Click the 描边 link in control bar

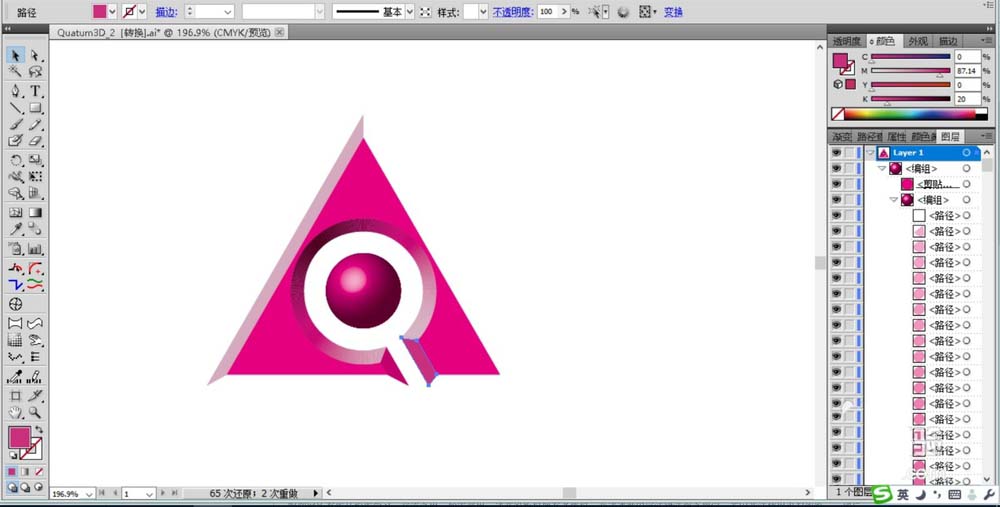point(166,11)
